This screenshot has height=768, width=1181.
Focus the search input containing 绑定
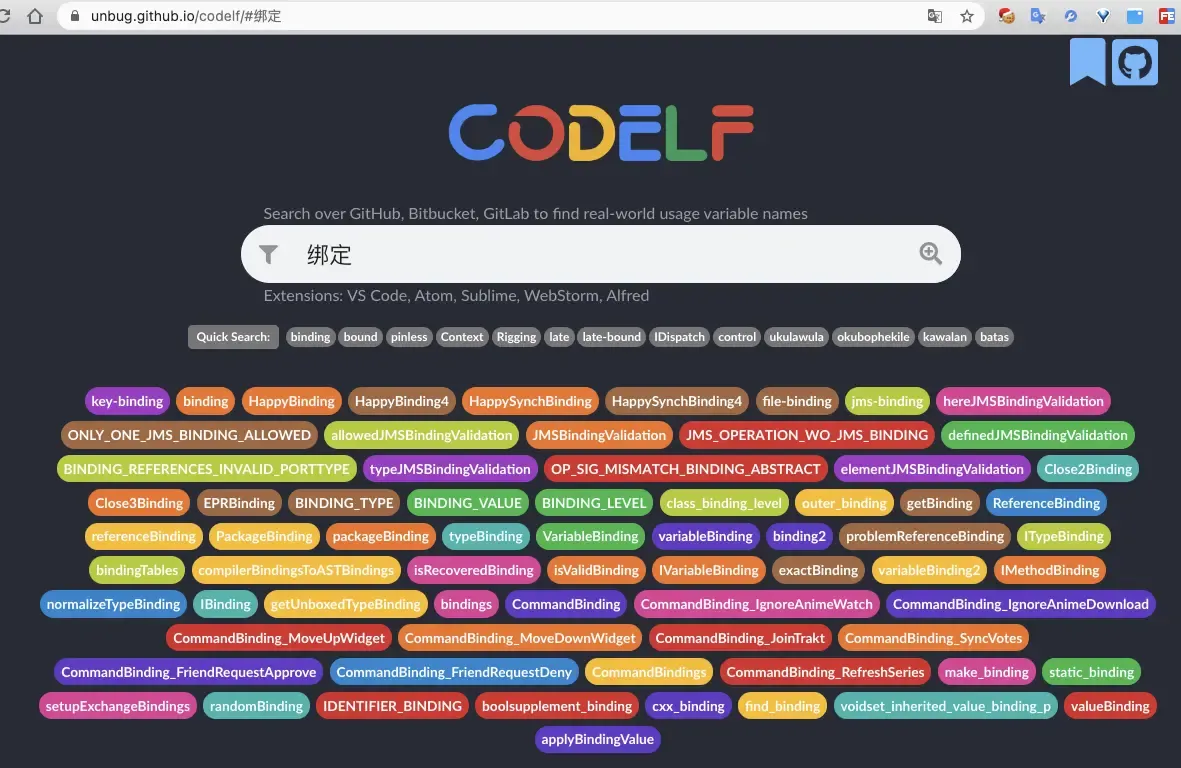[x=600, y=254]
